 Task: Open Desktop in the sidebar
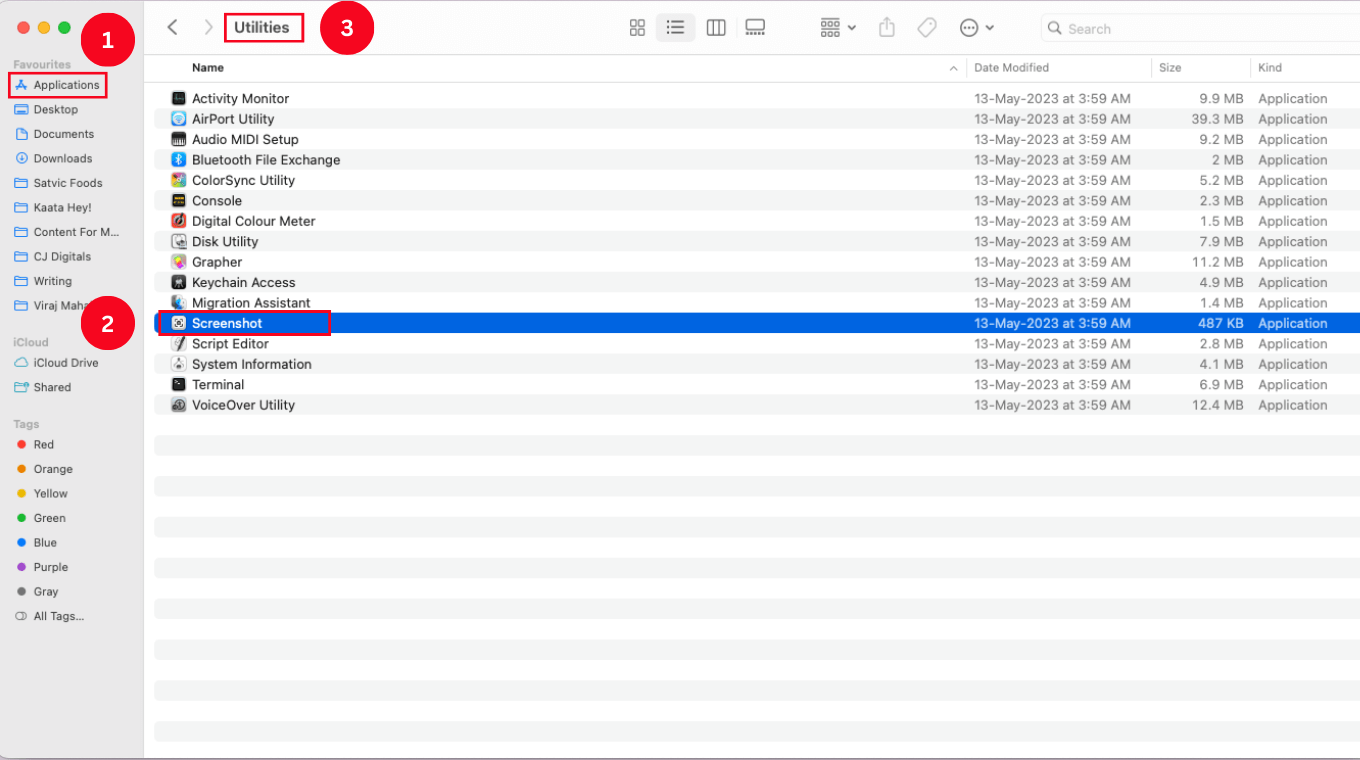(47, 110)
